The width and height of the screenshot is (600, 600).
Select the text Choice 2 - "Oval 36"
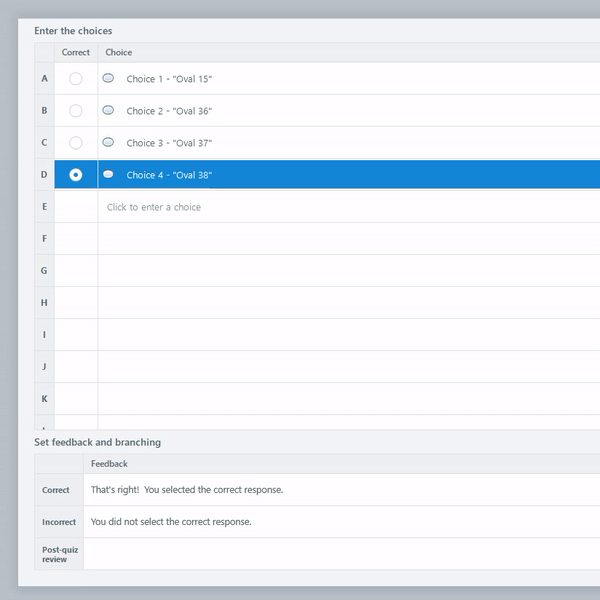tap(169, 111)
